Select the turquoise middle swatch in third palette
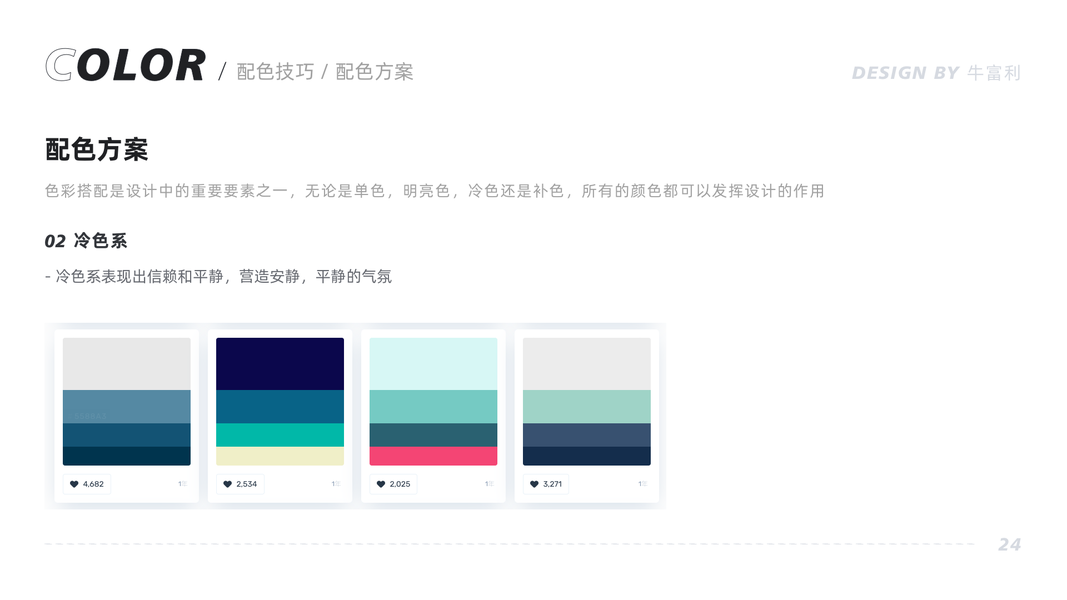This screenshot has height=600, width=1067. click(433, 406)
